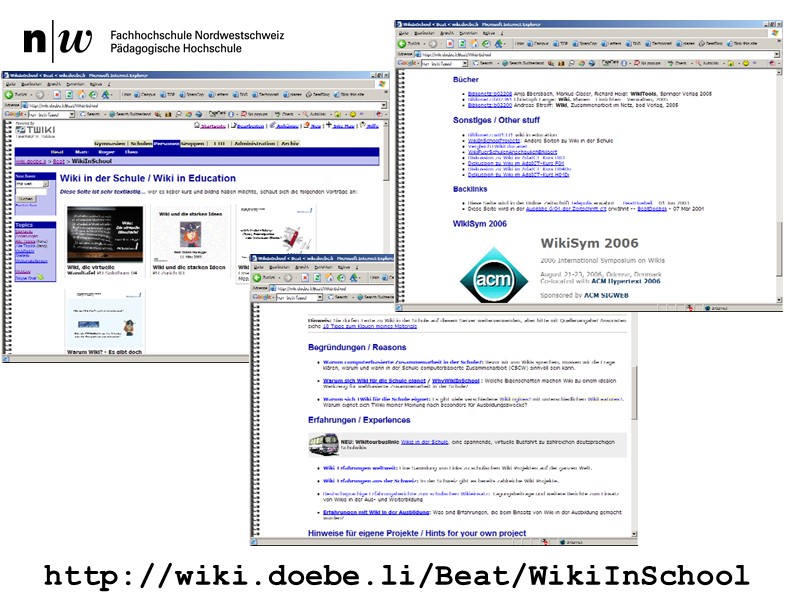Viewport: 800px width, 600px height.
Task: Open the Google search box dropdown
Action: point(71,111)
